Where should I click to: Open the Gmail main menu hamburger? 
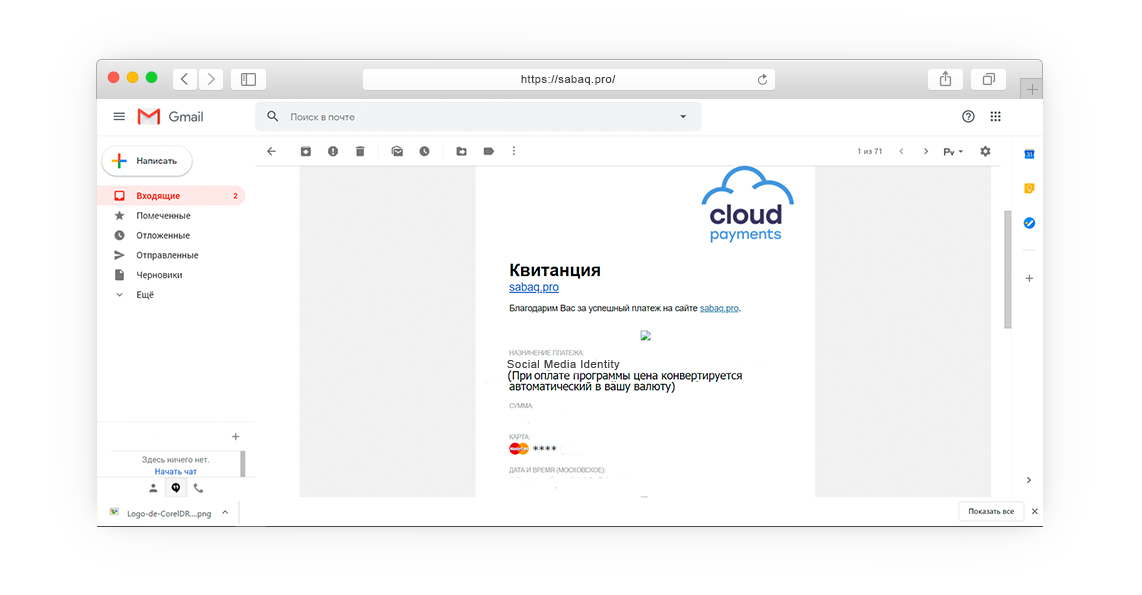click(119, 117)
